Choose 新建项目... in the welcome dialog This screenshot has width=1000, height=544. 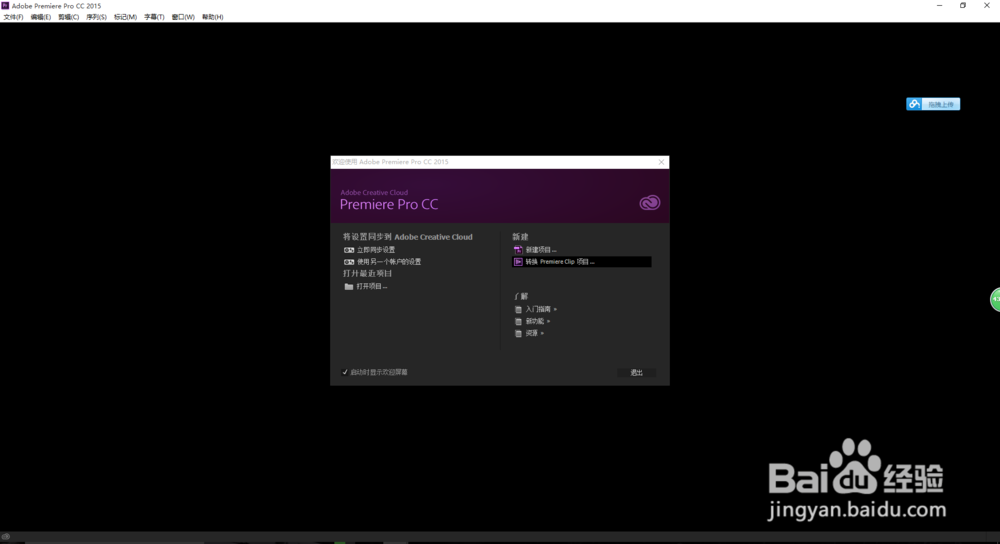pos(541,250)
